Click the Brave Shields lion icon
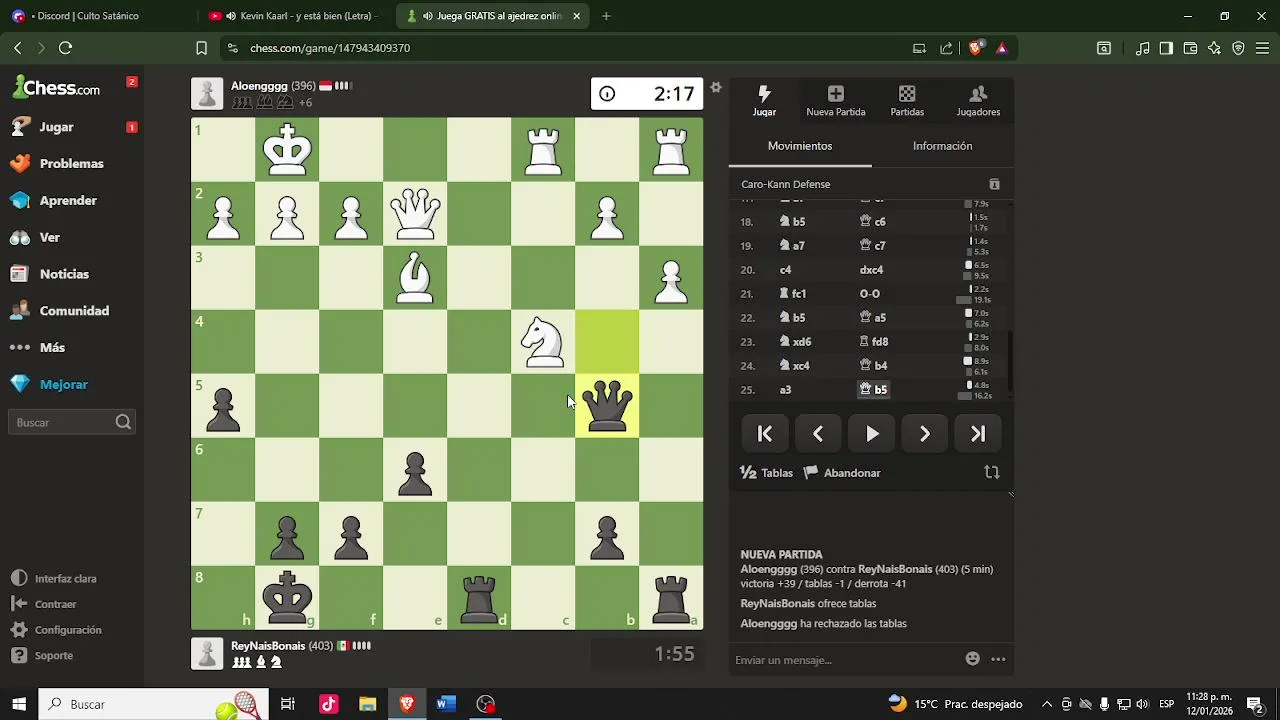This screenshot has height=720, width=1280. pos(976,48)
